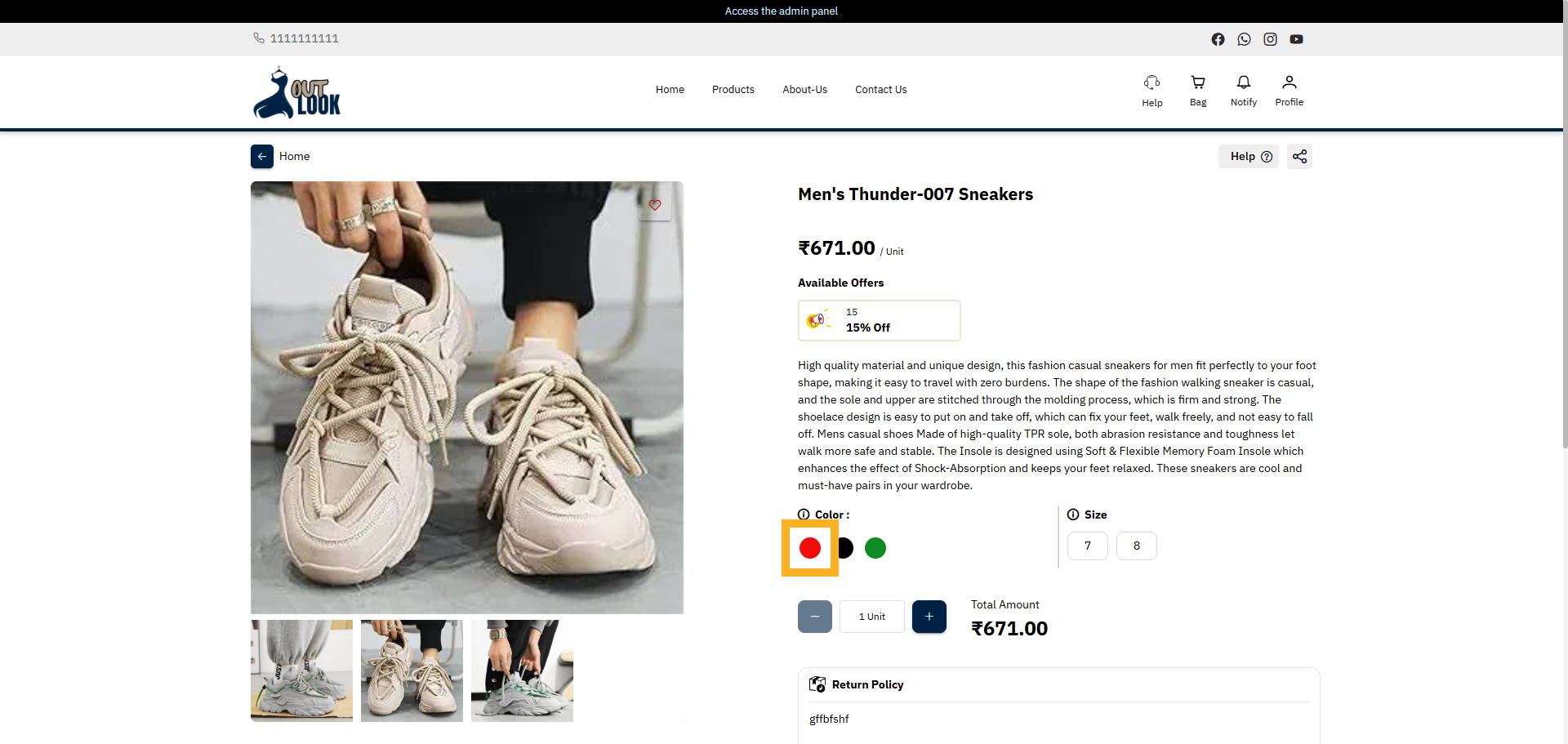Open the Notify bell

click(1244, 90)
